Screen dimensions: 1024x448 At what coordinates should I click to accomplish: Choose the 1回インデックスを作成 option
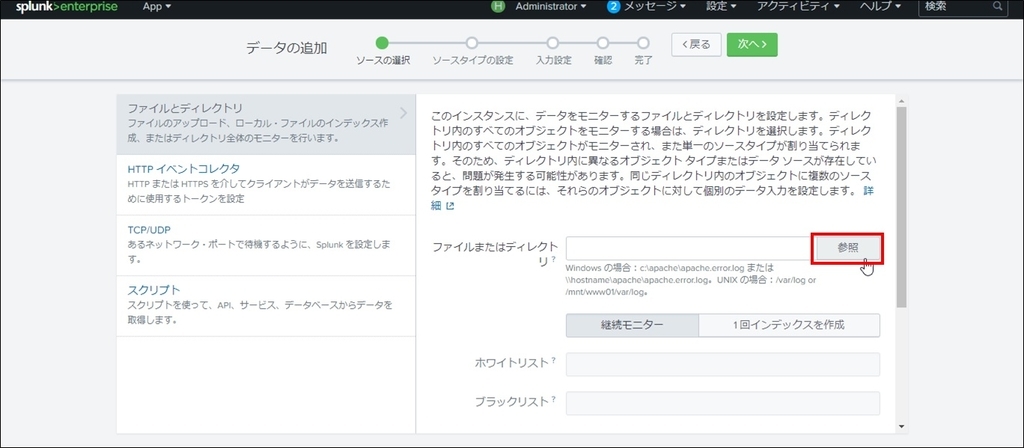click(x=789, y=325)
